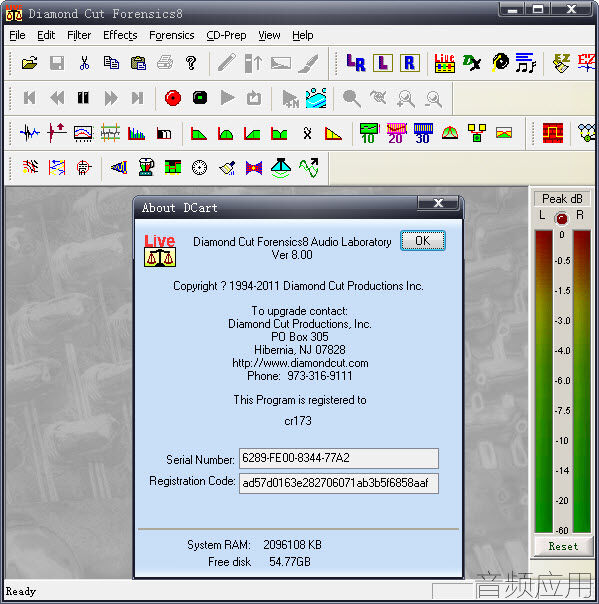Click the play arrow button

(x=227, y=98)
